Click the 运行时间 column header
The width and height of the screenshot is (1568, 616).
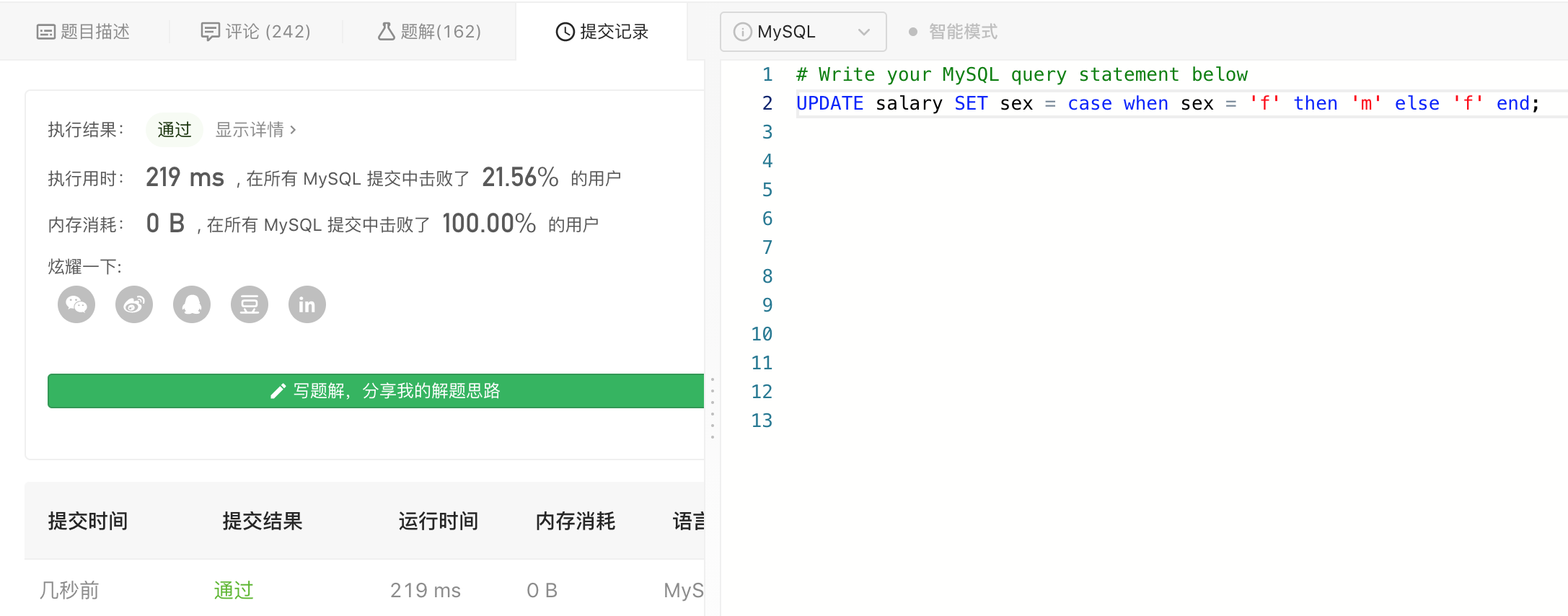[439, 521]
